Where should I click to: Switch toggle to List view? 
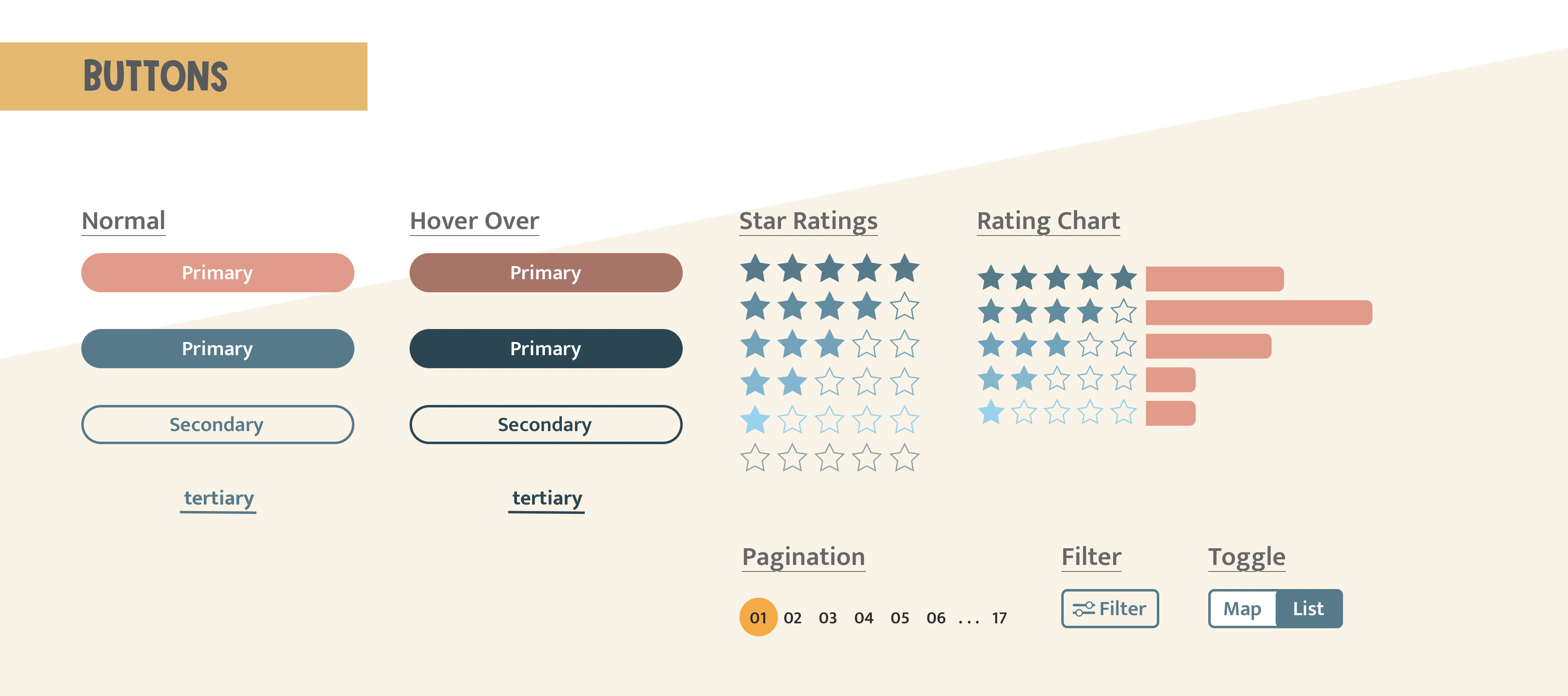pos(1308,608)
